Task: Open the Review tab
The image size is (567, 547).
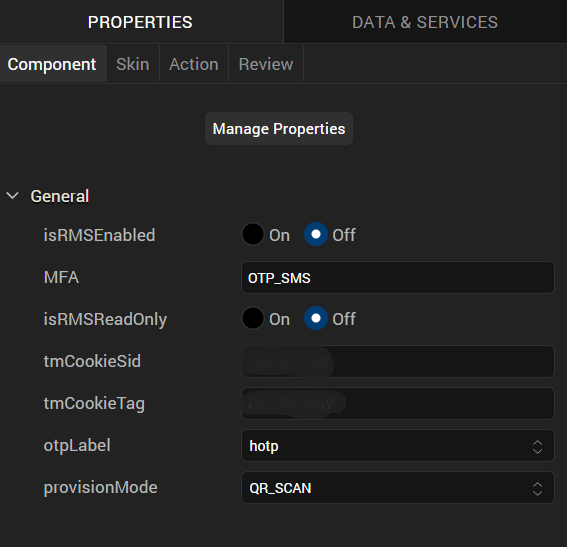Action: [266, 64]
